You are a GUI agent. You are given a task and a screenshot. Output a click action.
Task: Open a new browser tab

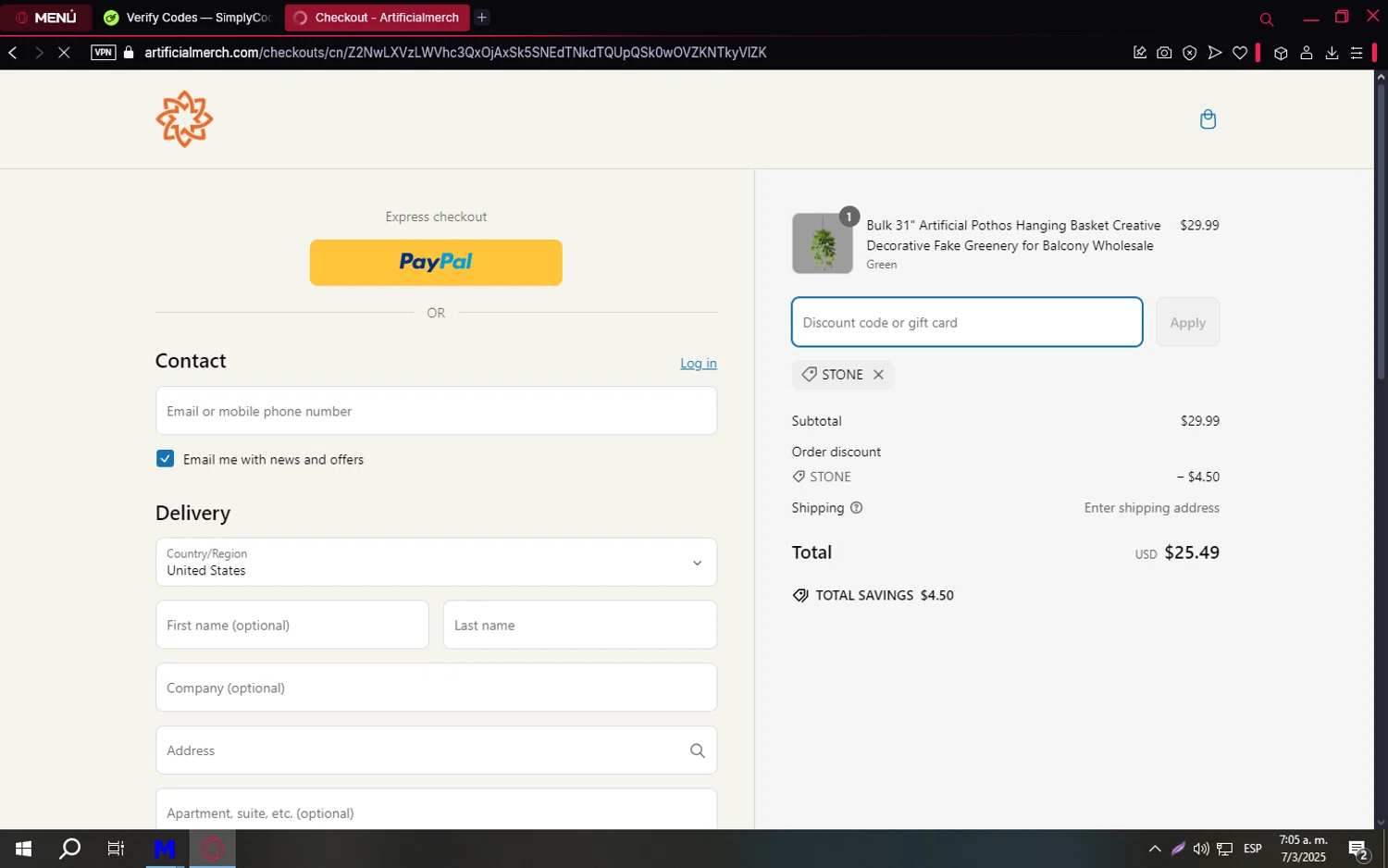pyautogui.click(x=482, y=18)
